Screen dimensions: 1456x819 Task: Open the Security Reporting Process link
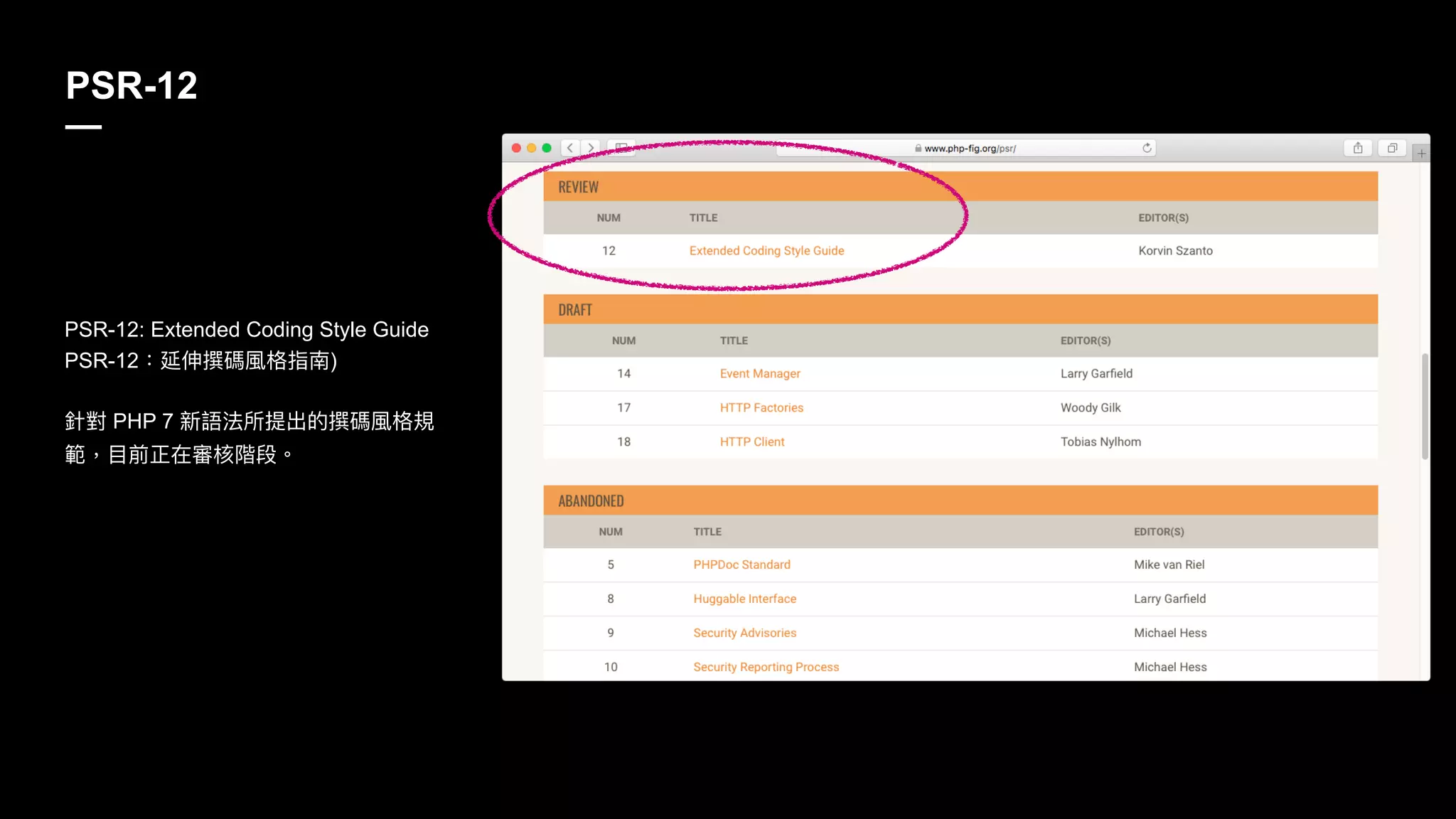(766, 668)
